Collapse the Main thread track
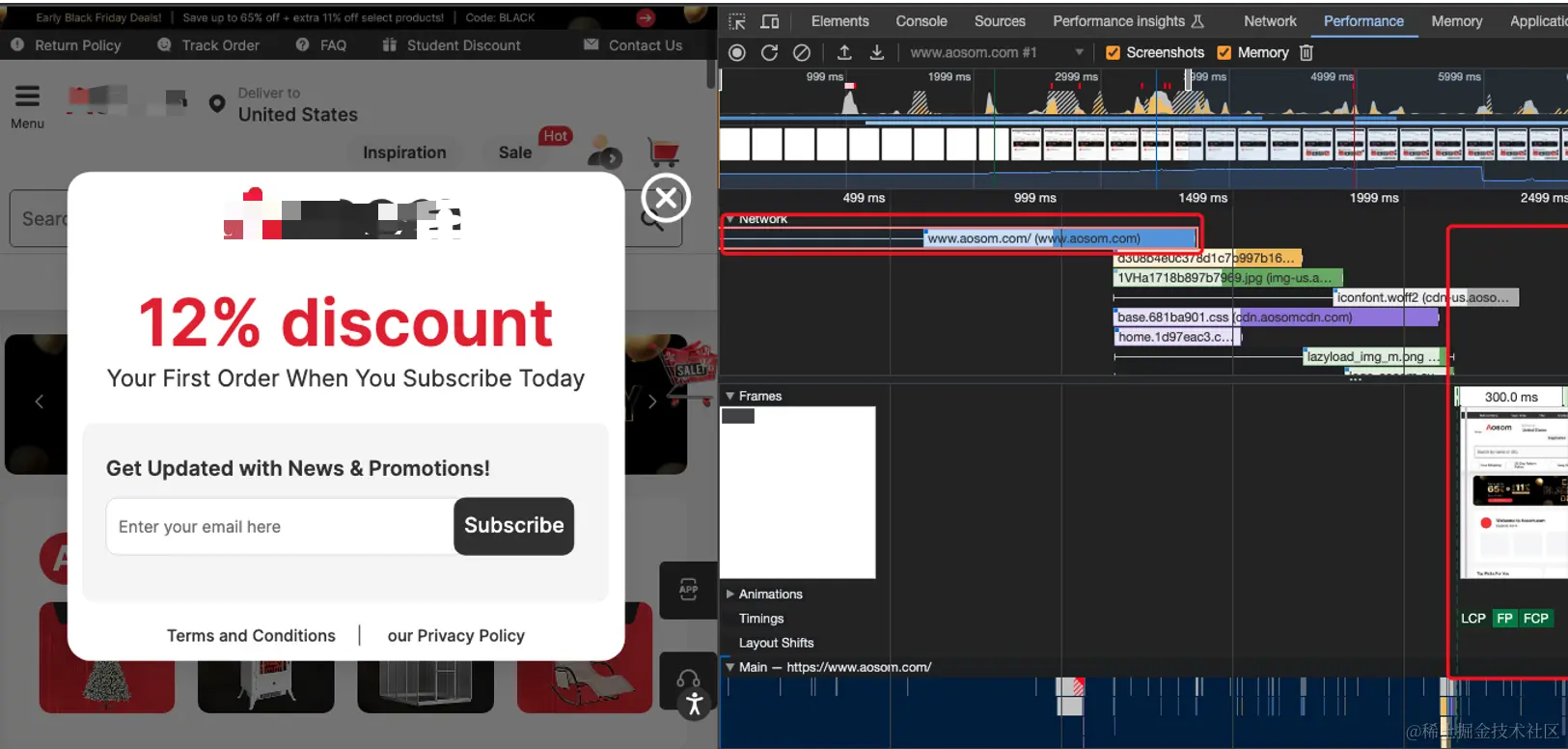The image size is (1568, 749). 730,667
